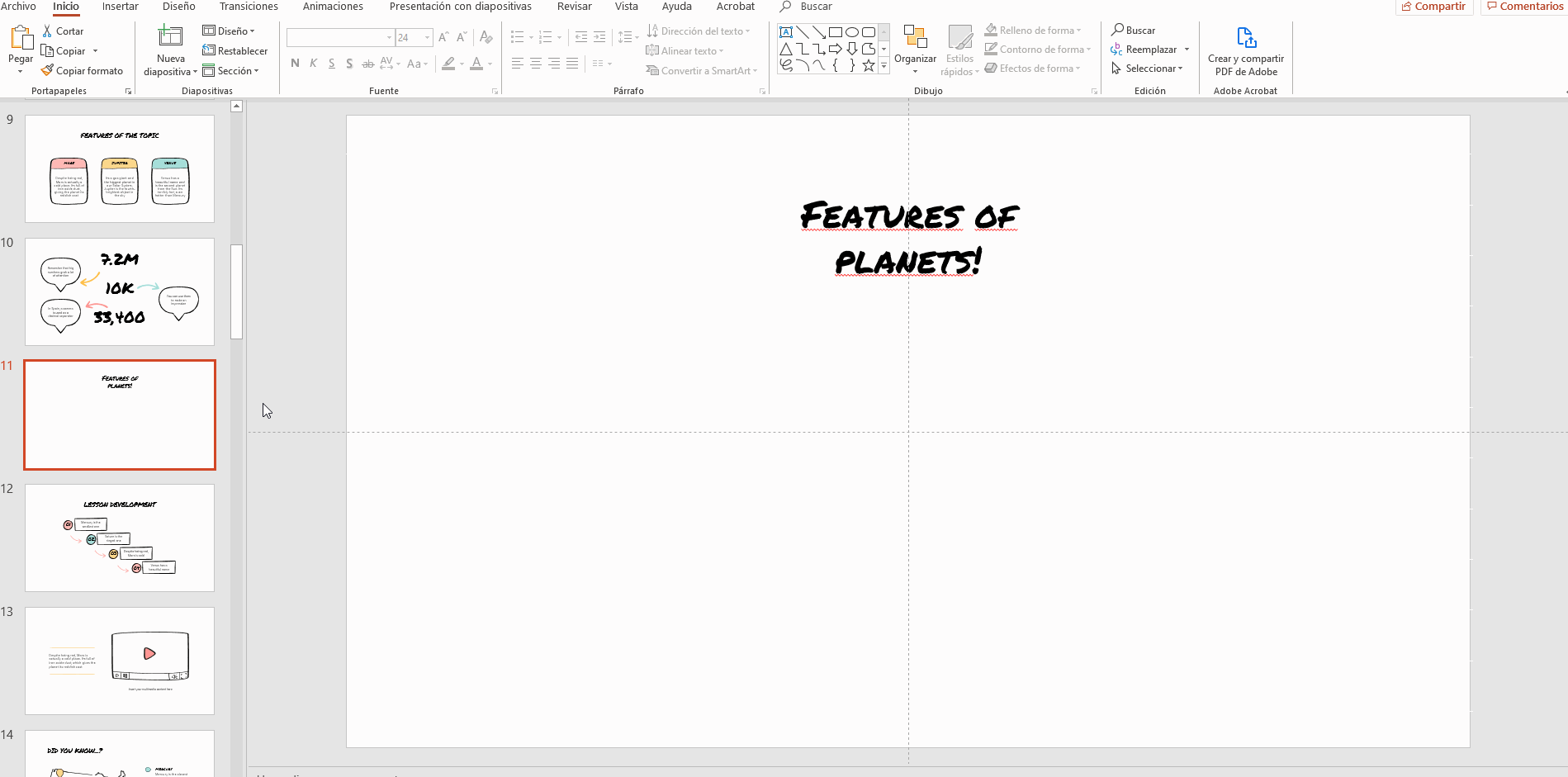Select the scribble freeform shape
The width and height of the screenshot is (1568, 777).
tap(786, 65)
